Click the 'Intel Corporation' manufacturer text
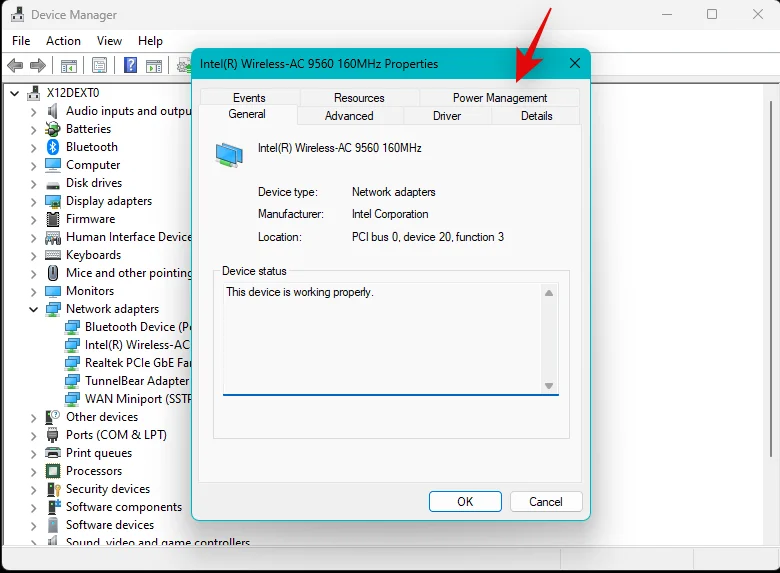 (390, 214)
